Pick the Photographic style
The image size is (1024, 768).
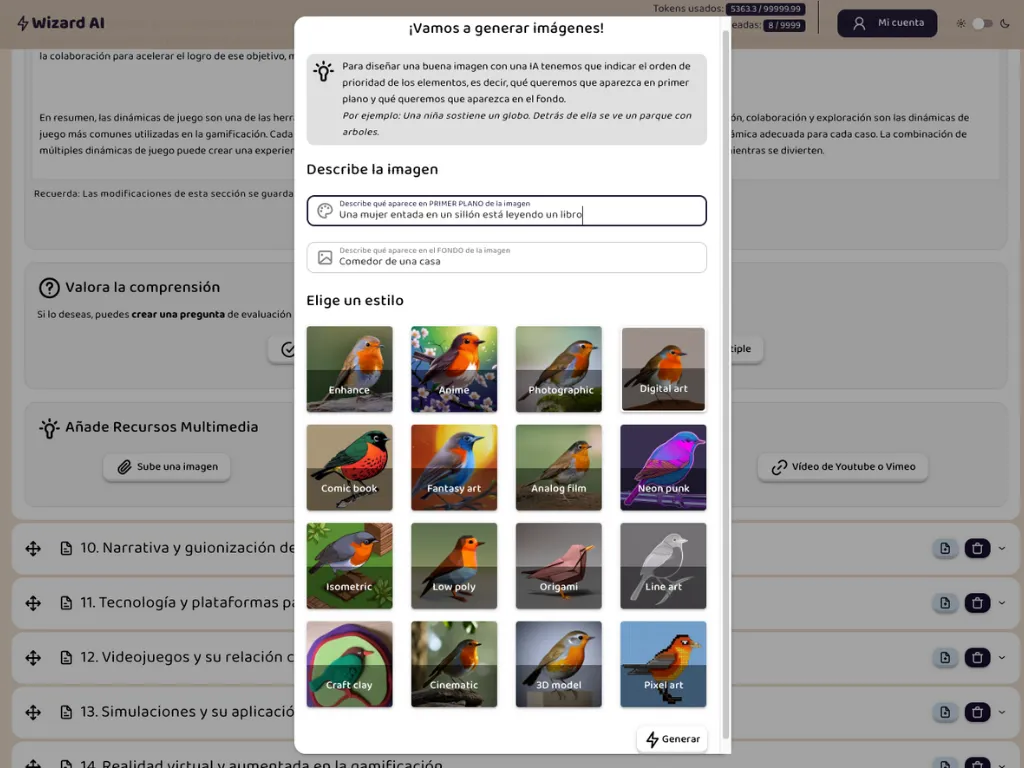coord(558,369)
